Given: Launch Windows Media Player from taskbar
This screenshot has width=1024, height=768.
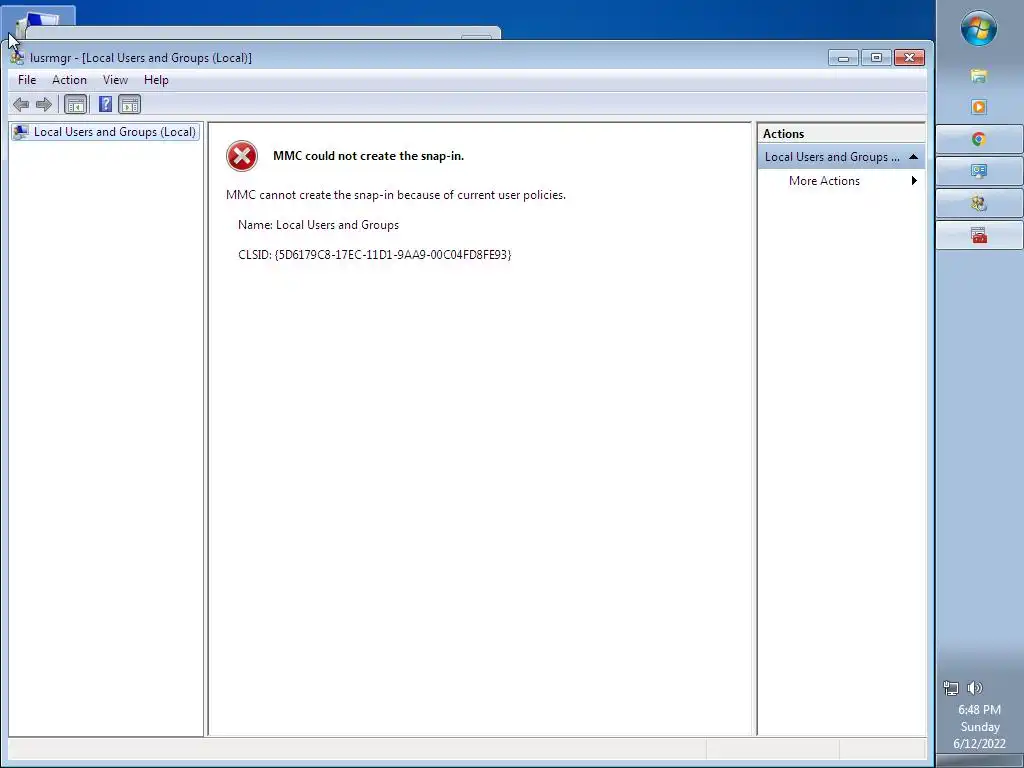Looking at the screenshot, I should coord(978,107).
